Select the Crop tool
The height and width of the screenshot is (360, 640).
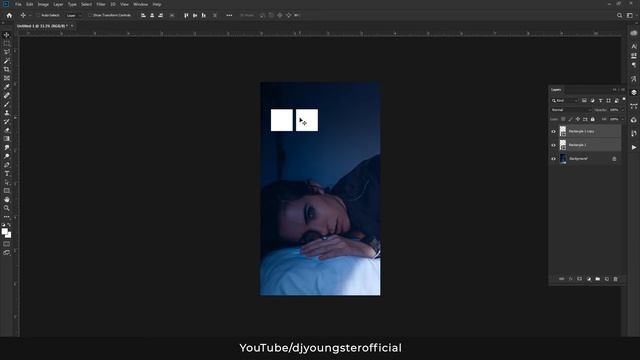[7, 69]
